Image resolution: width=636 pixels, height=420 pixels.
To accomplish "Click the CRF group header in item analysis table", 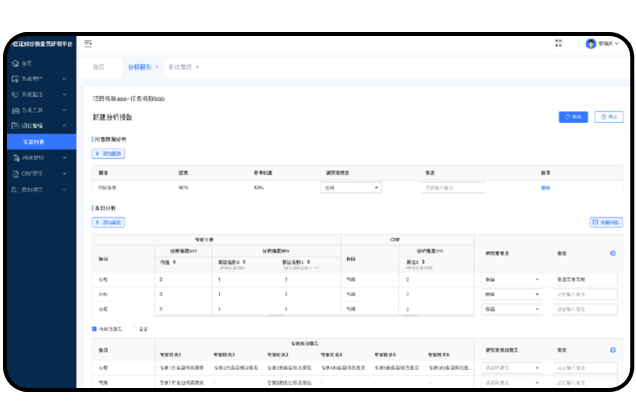I will [x=395, y=240].
